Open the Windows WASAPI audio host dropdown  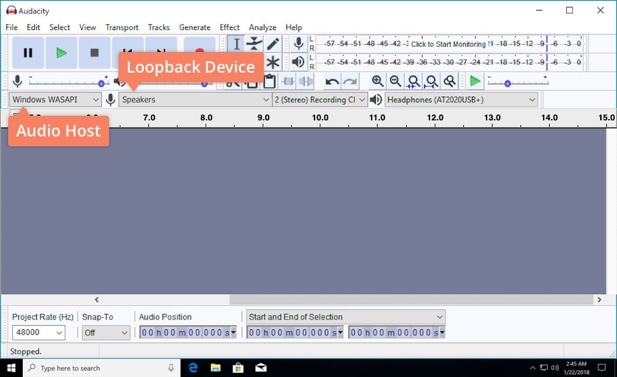pyautogui.click(x=55, y=100)
